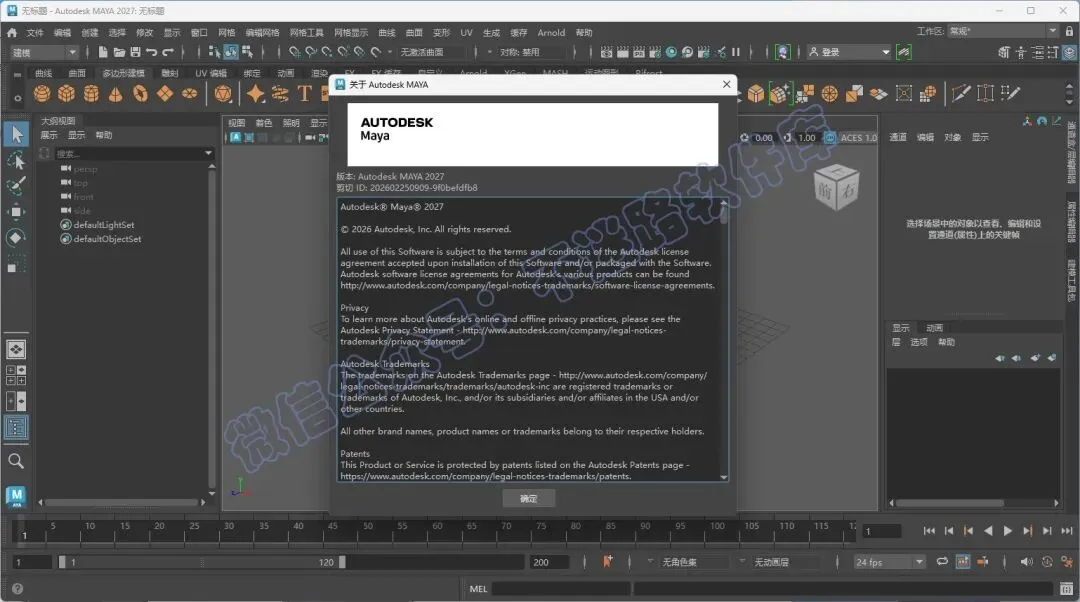Select the Lasso select tool
Image resolution: width=1080 pixels, height=602 pixels.
17,160
